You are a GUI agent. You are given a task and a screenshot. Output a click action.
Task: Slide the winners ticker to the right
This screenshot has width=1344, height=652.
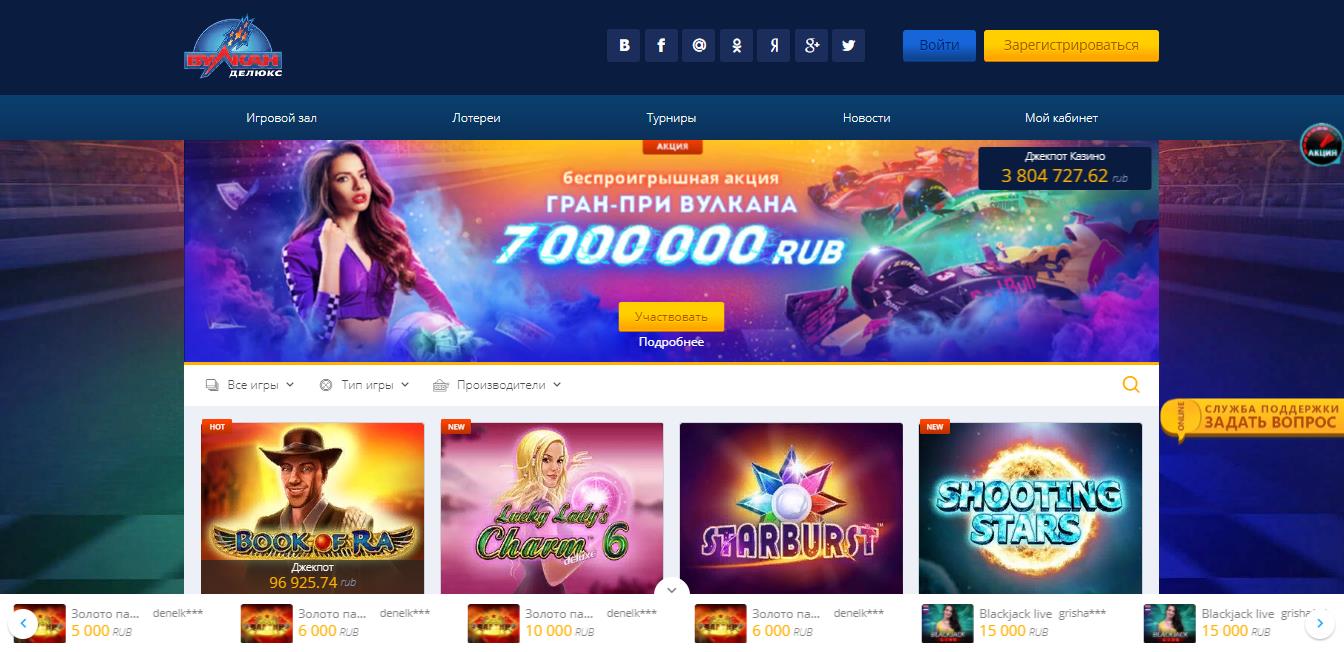[x=1321, y=624]
